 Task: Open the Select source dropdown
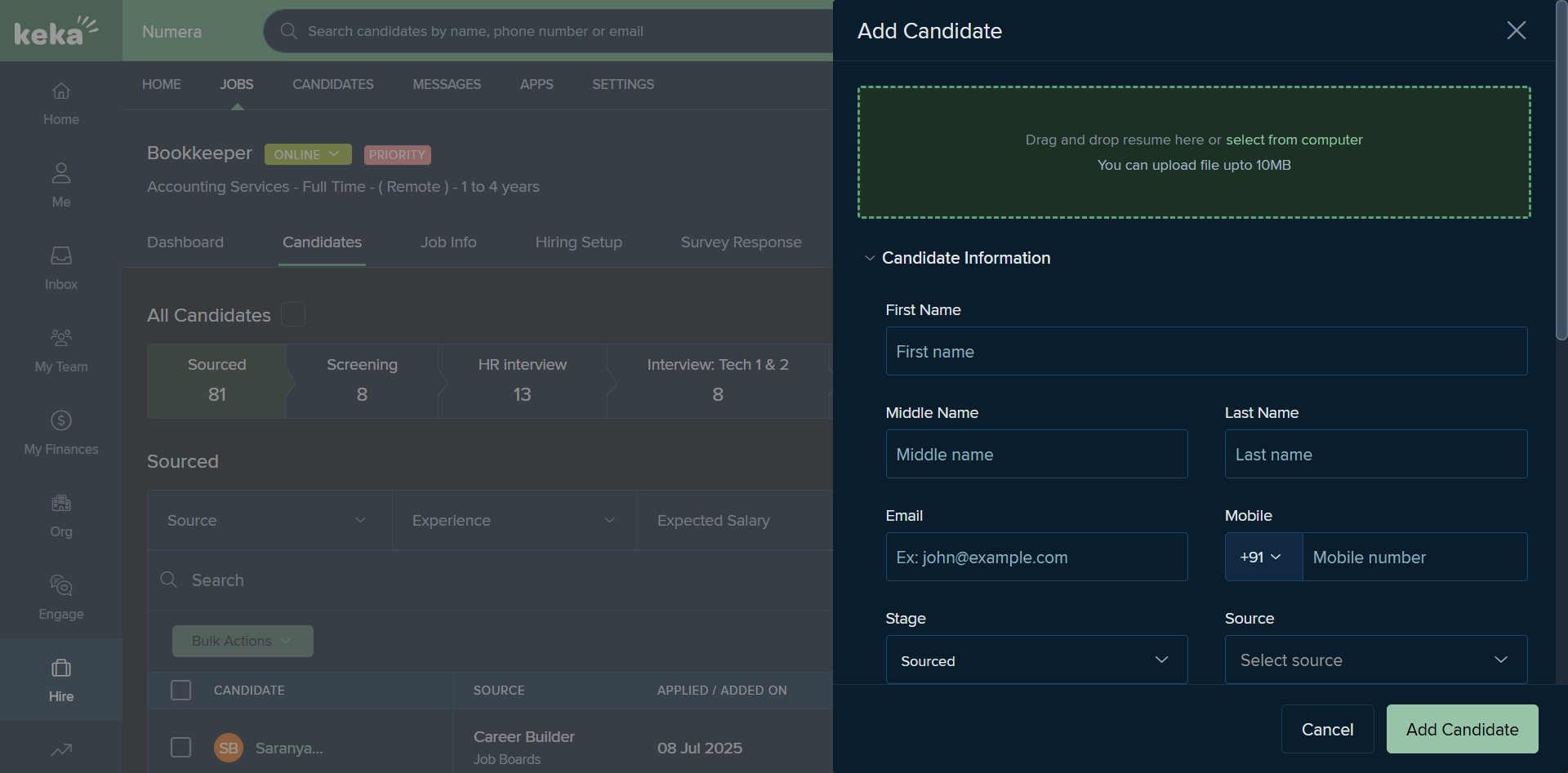pyautogui.click(x=1376, y=660)
